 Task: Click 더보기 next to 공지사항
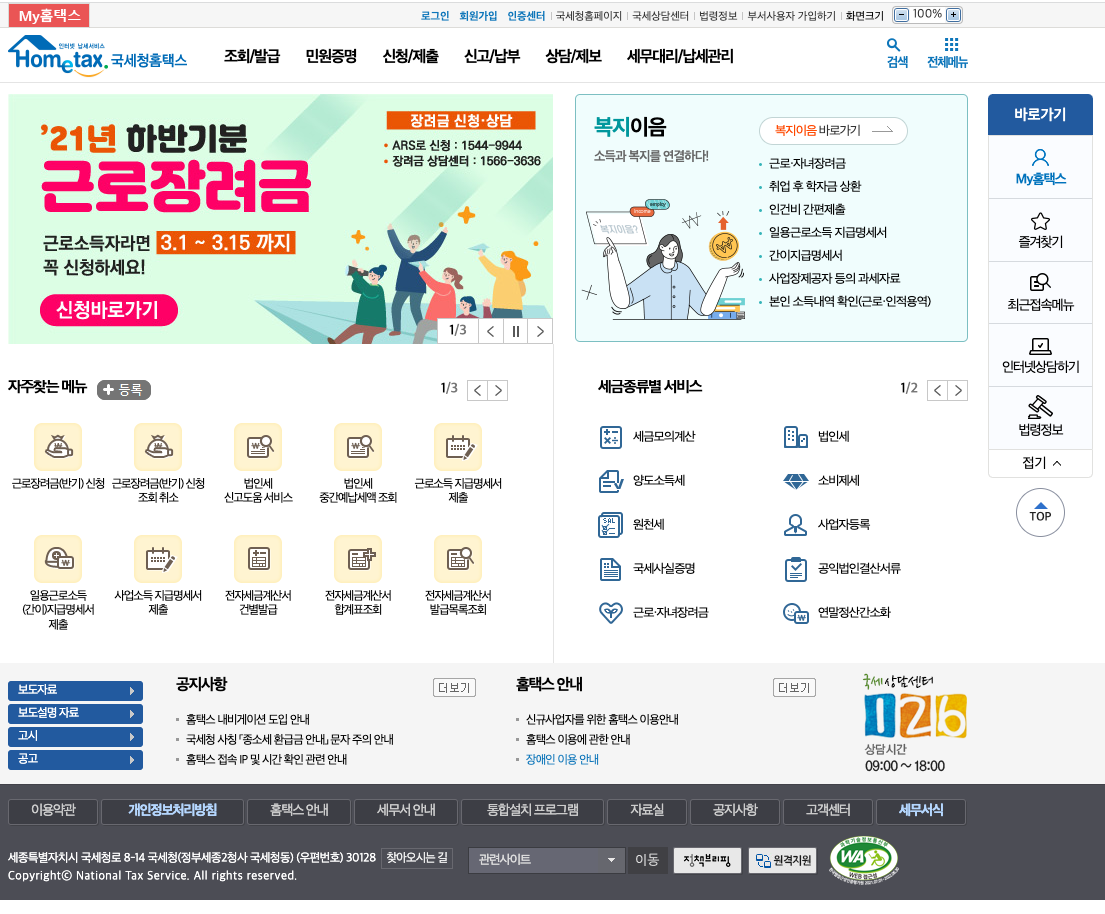pos(454,688)
